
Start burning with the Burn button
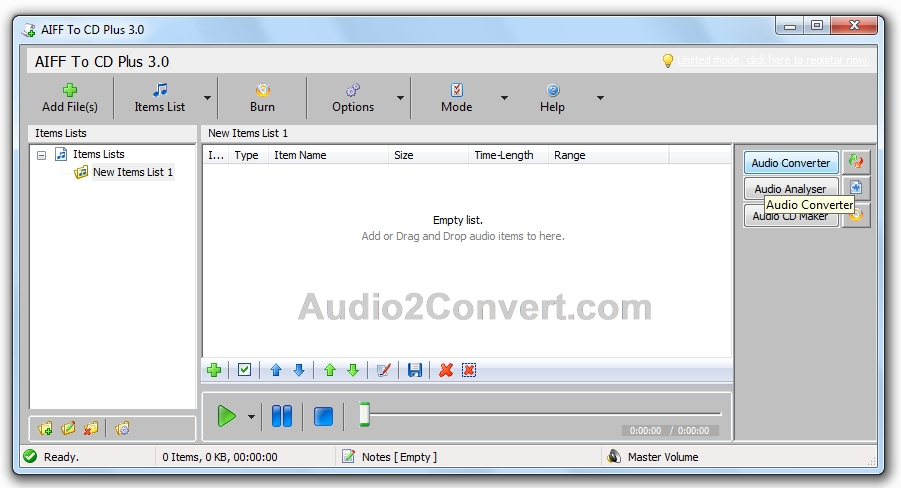coord(262,98)
